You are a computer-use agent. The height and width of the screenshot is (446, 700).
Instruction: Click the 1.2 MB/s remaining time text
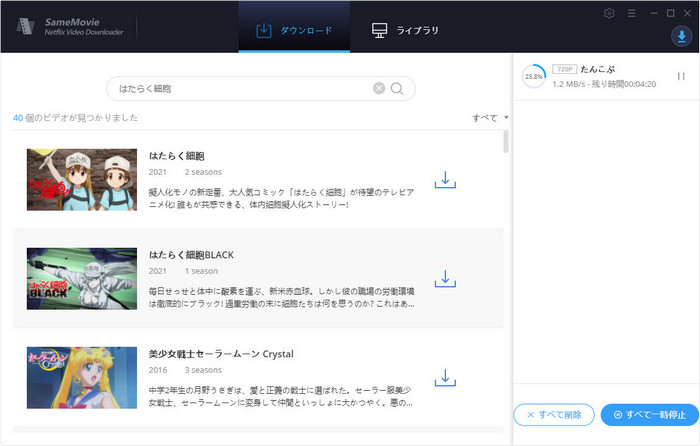point(604,84)
